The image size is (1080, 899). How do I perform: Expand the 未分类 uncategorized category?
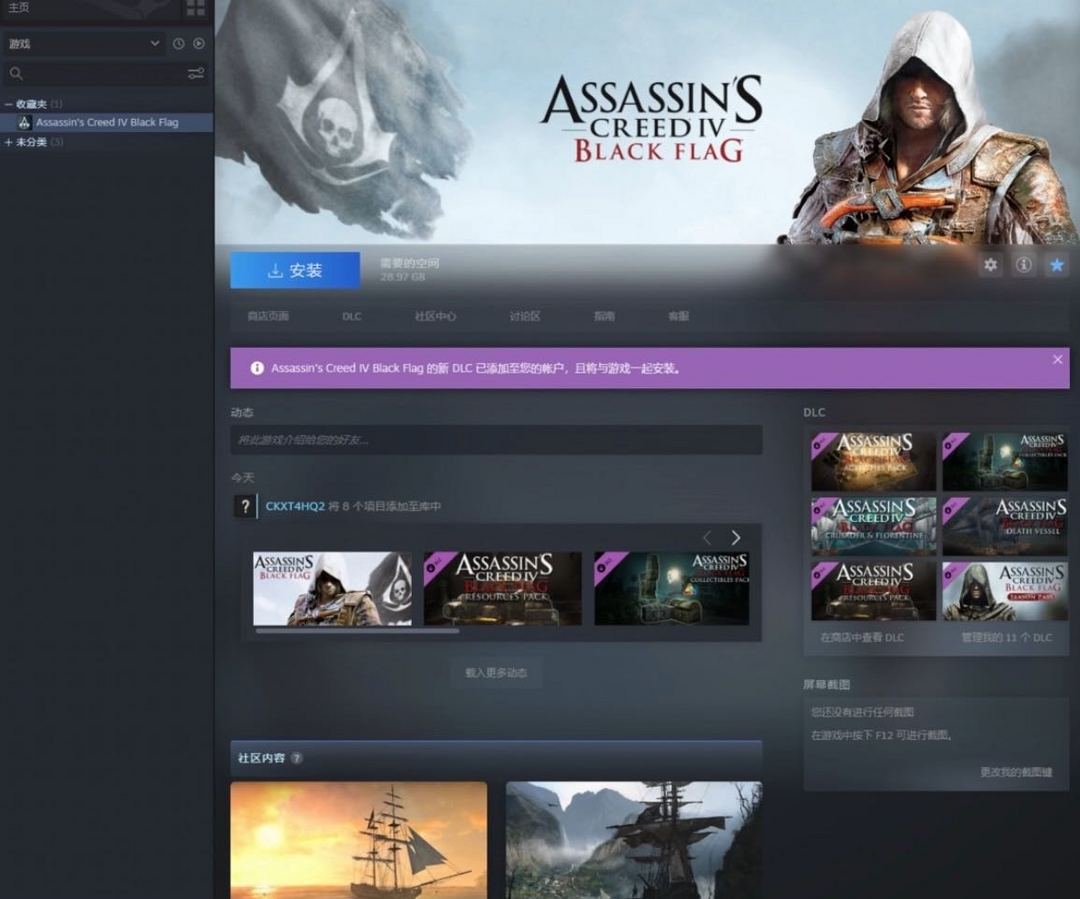[x=9, y=142]
